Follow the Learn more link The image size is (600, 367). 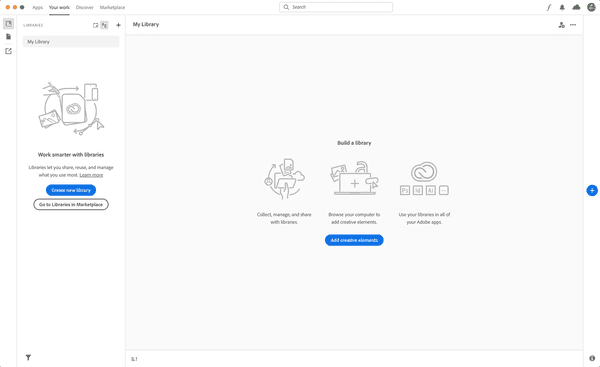point(91,175)
